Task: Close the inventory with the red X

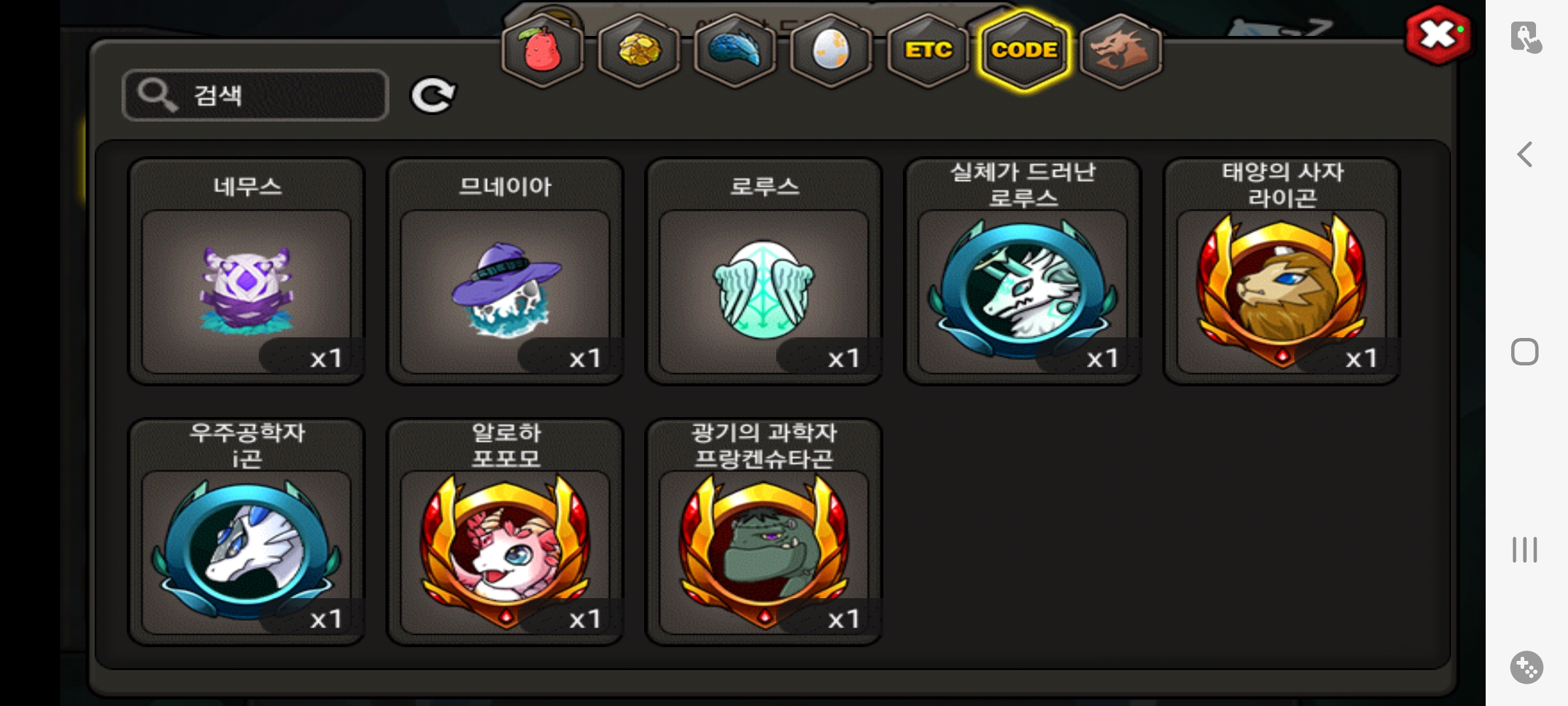Action: 1439,35
